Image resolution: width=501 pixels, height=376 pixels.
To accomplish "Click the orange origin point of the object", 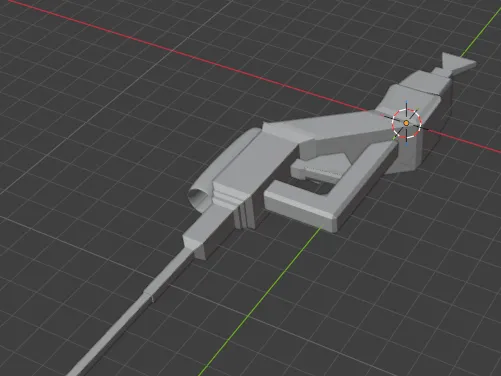I will tap(406, 123).
